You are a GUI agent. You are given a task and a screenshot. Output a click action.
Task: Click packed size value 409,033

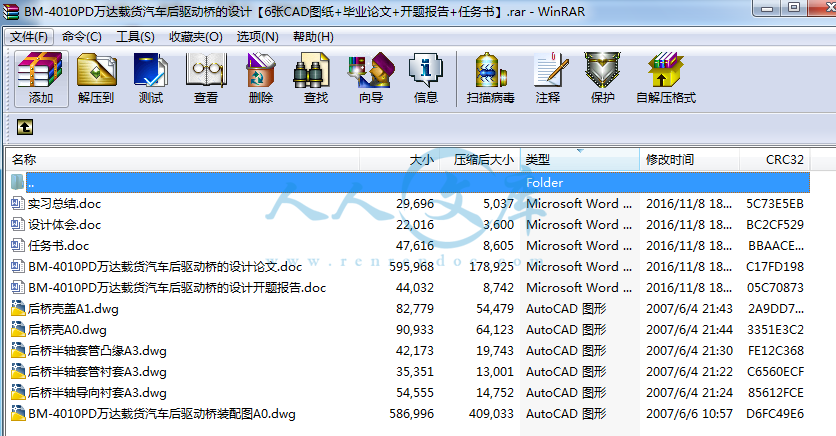tap(491, 414)
